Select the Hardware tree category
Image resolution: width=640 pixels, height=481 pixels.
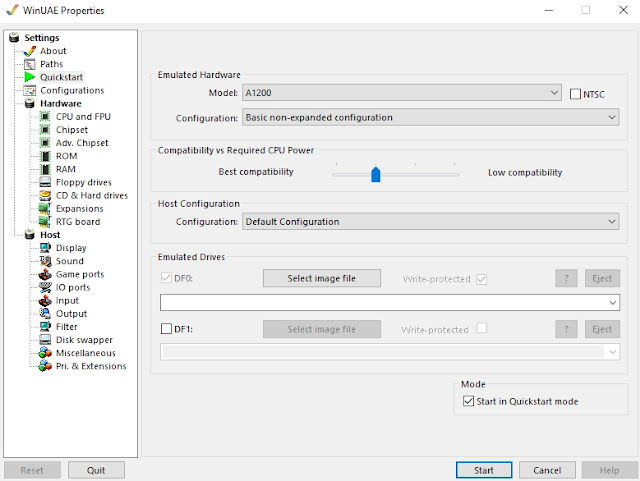[x=60, y=103]
